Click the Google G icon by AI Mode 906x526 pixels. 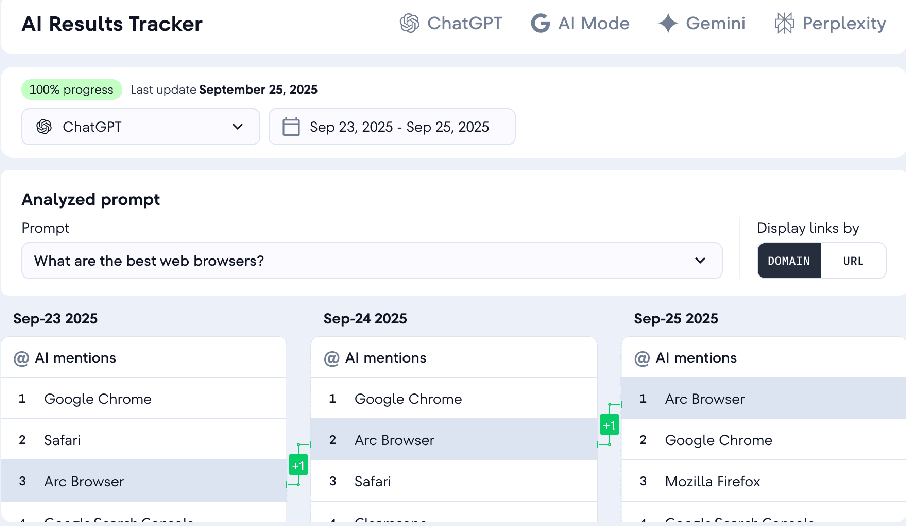[x=540, y=23]
